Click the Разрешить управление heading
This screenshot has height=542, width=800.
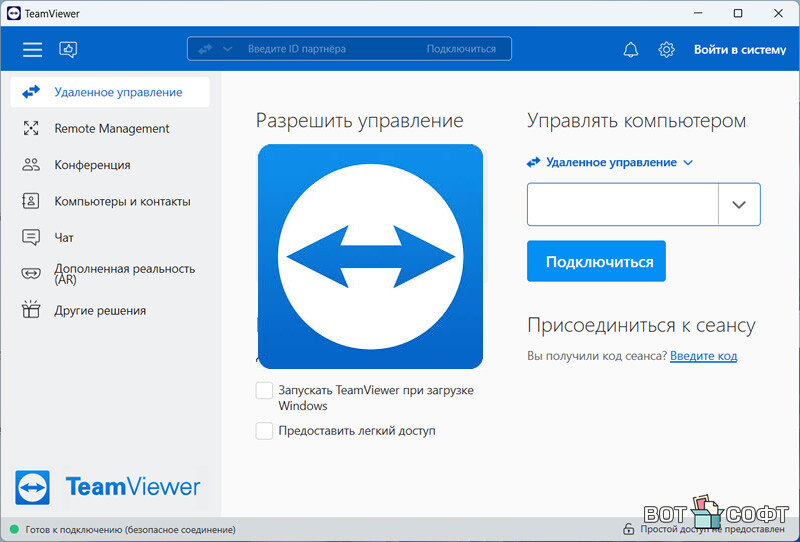(359, 120)
